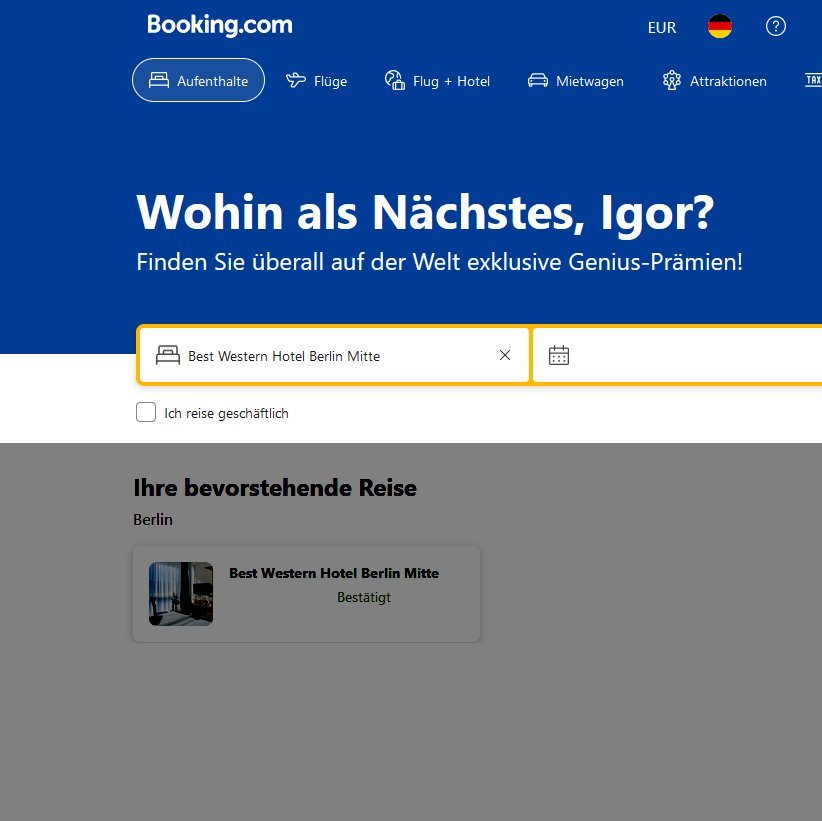Select the Aufenthalte tab
Viewport: 822px width, 821px height.
point(198,80)
